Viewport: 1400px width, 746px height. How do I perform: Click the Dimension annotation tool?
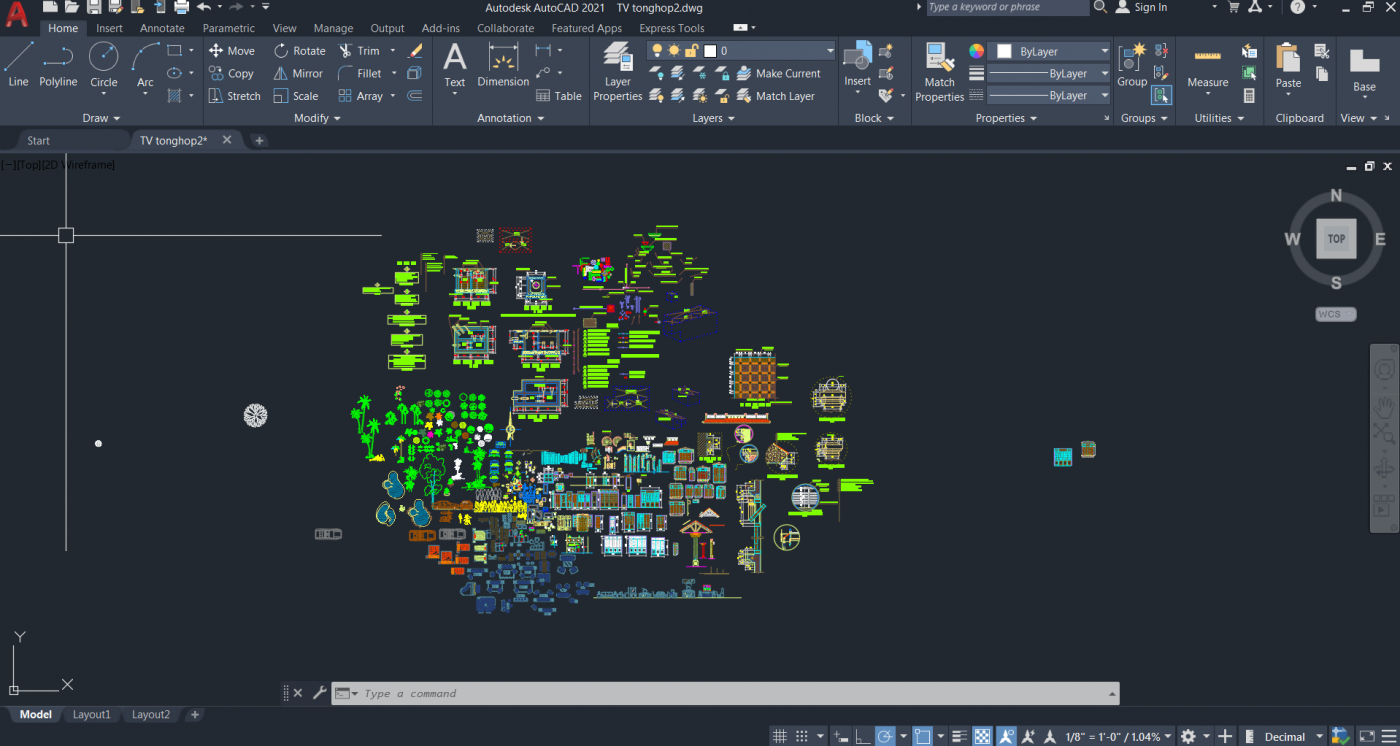point(503,66)
